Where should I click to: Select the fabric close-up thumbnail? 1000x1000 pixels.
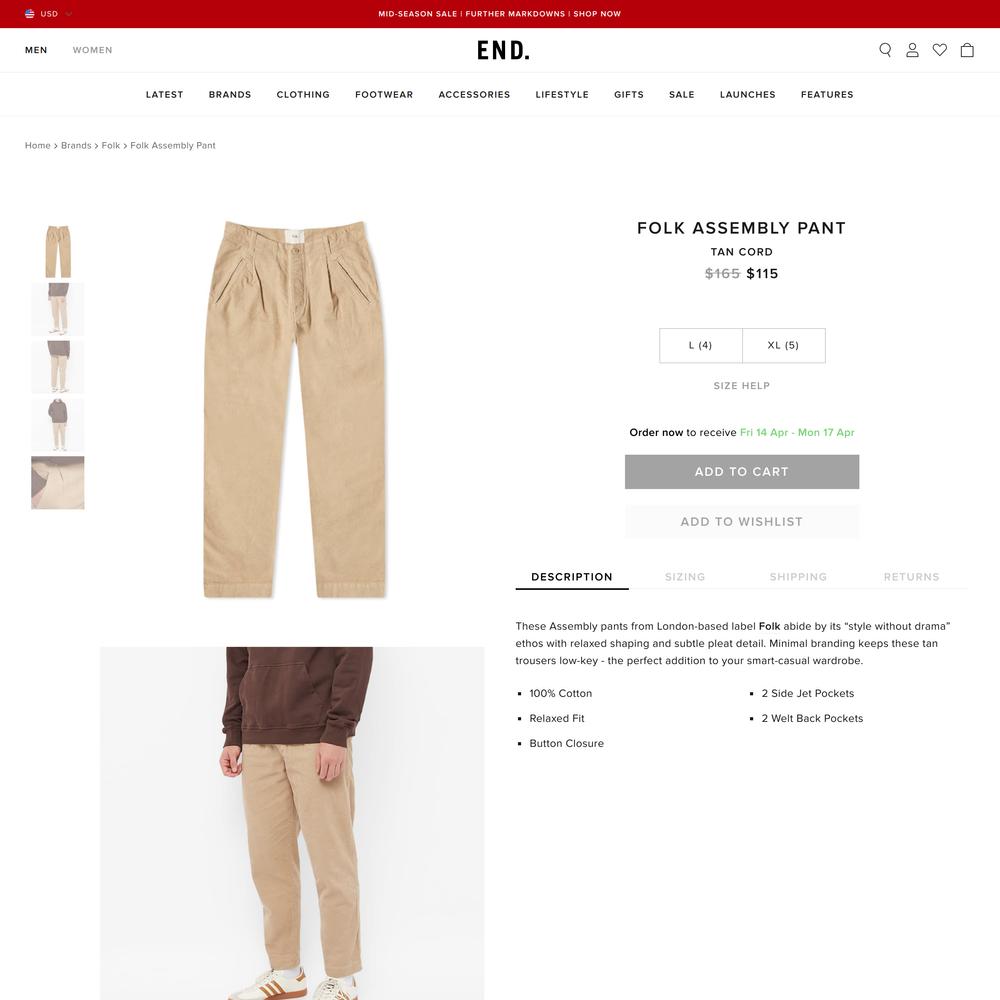pos(57,482)
